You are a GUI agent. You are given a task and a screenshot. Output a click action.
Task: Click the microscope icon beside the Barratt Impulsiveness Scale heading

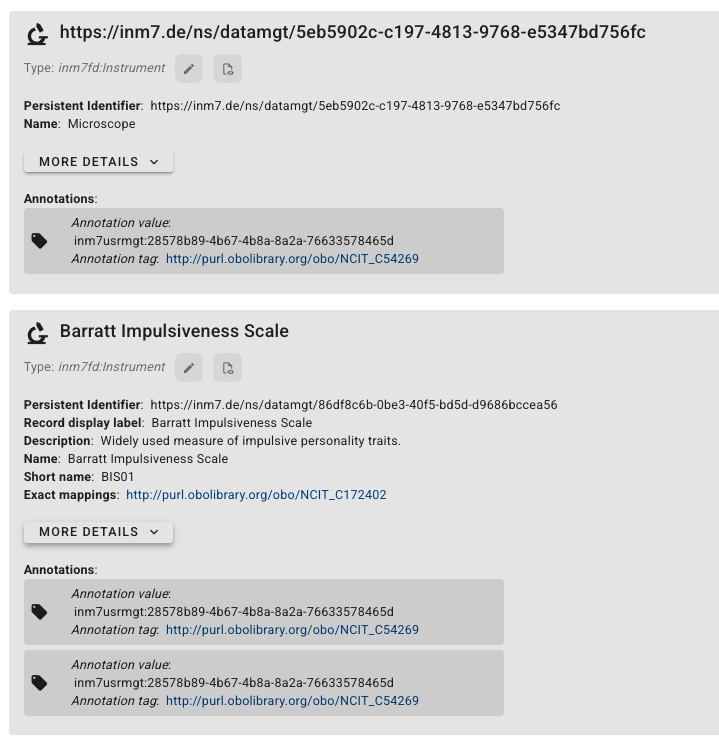tap(37, 333)
